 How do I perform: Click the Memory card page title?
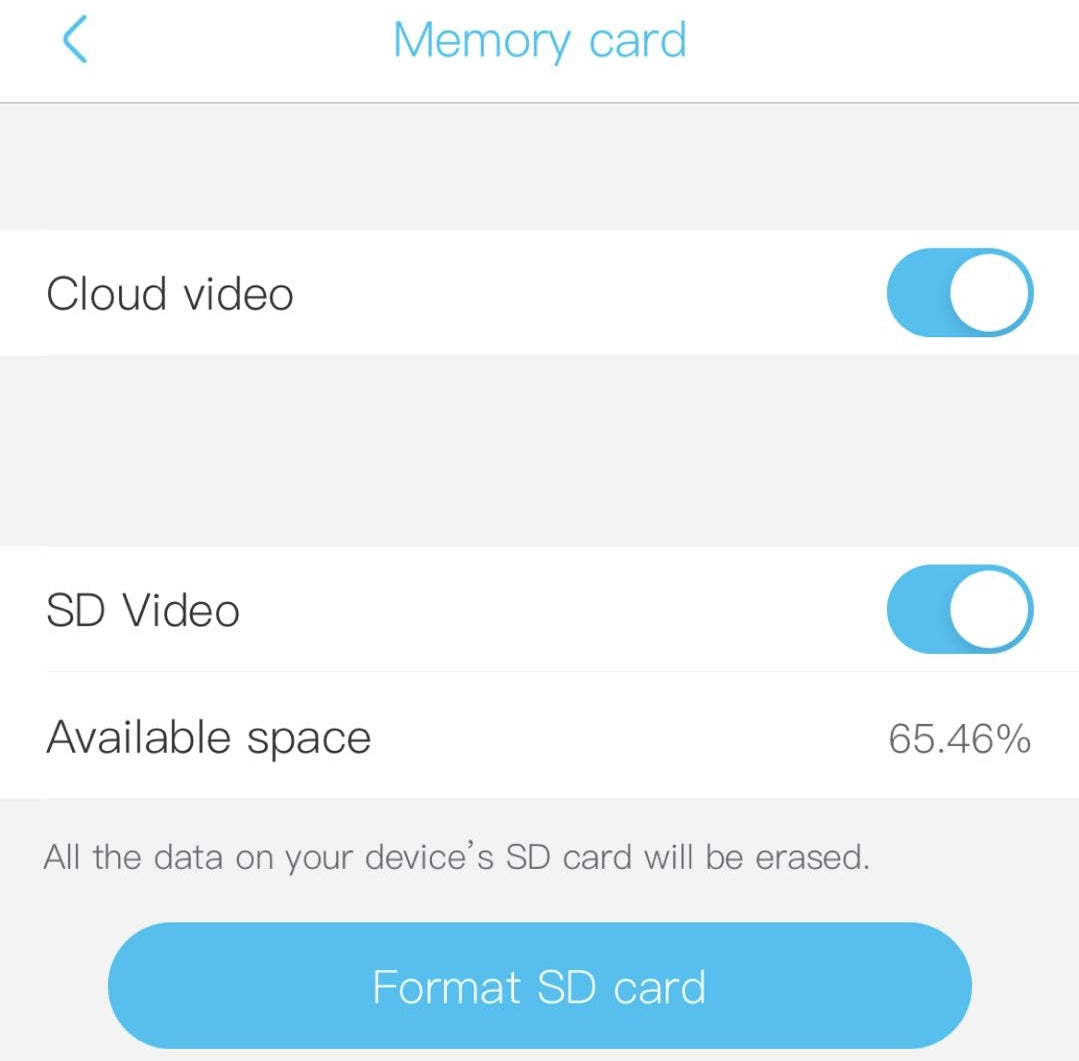tap(540, 40)
